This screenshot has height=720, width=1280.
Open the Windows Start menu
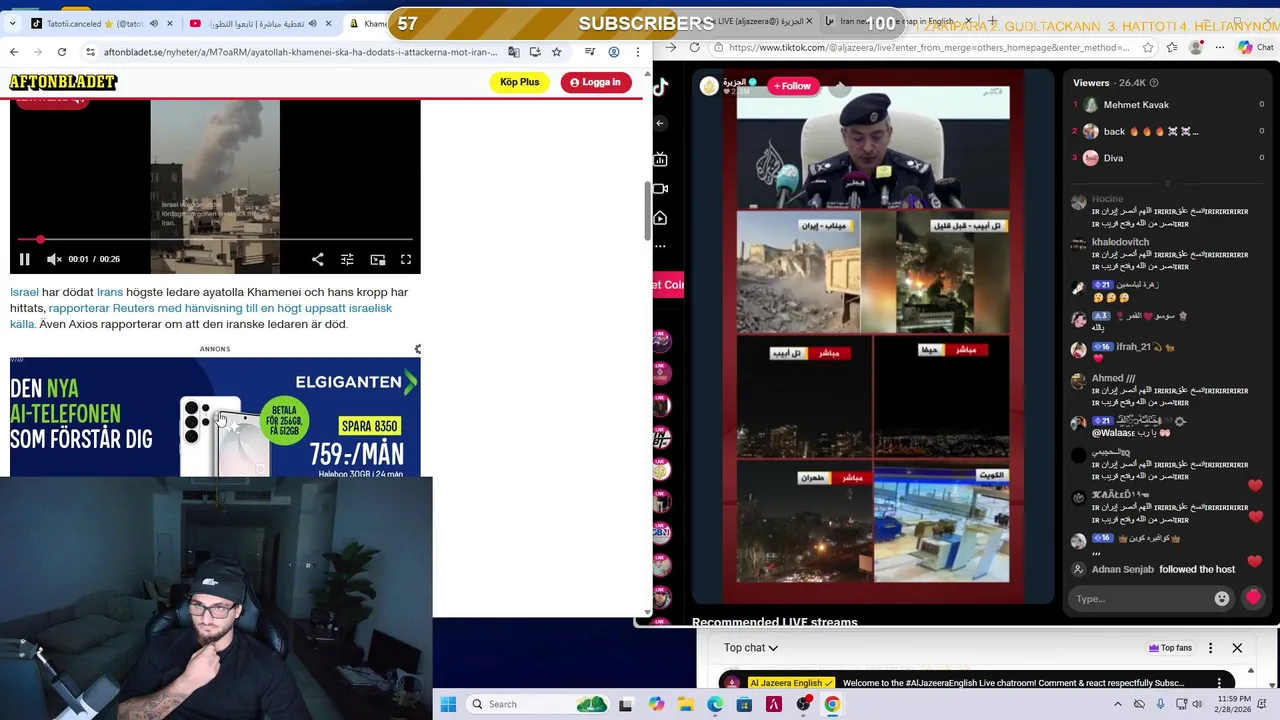448,704
